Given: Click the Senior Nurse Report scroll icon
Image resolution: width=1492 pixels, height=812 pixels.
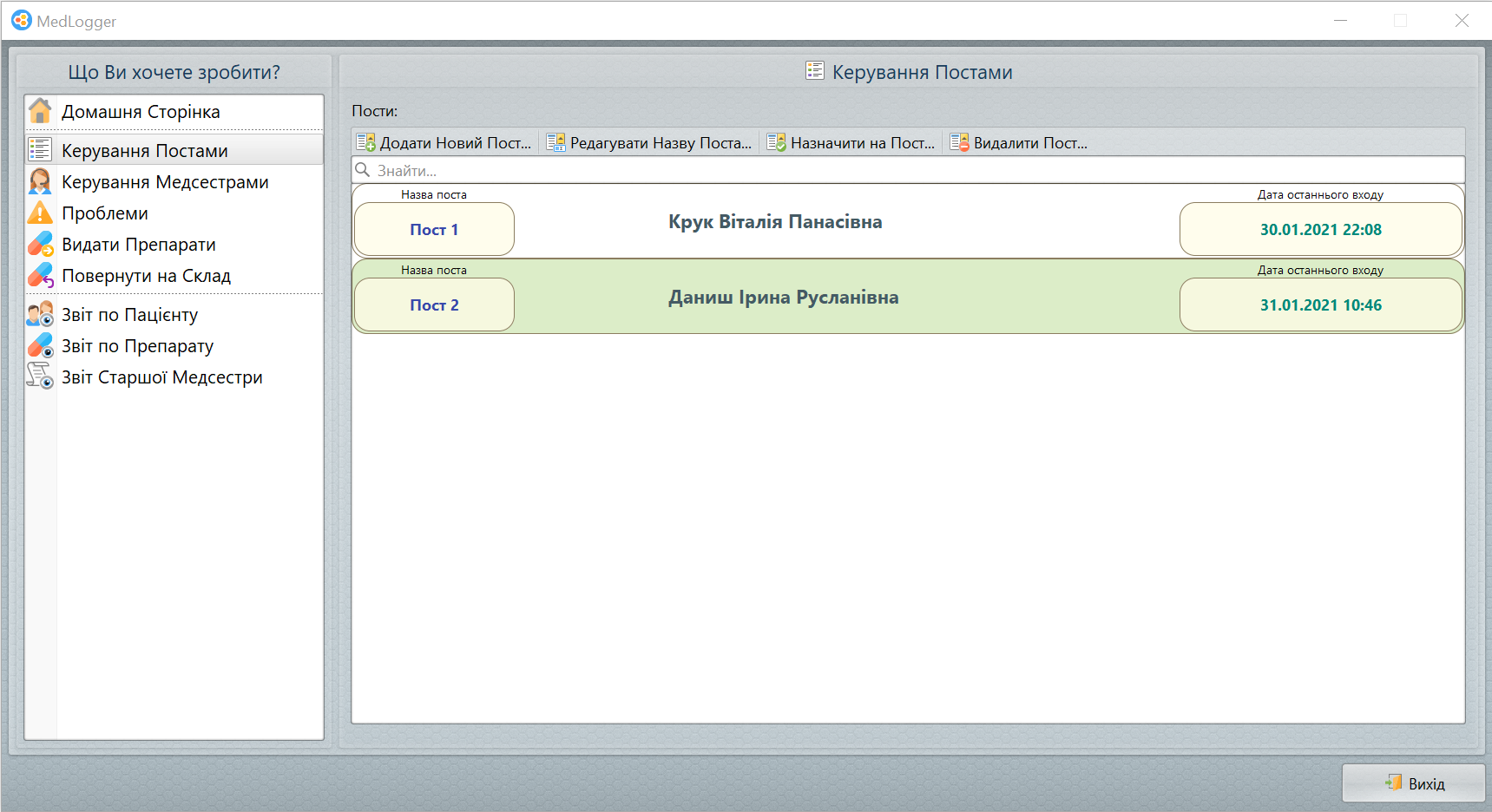Looking at the screenshot, I should point(40,377).
